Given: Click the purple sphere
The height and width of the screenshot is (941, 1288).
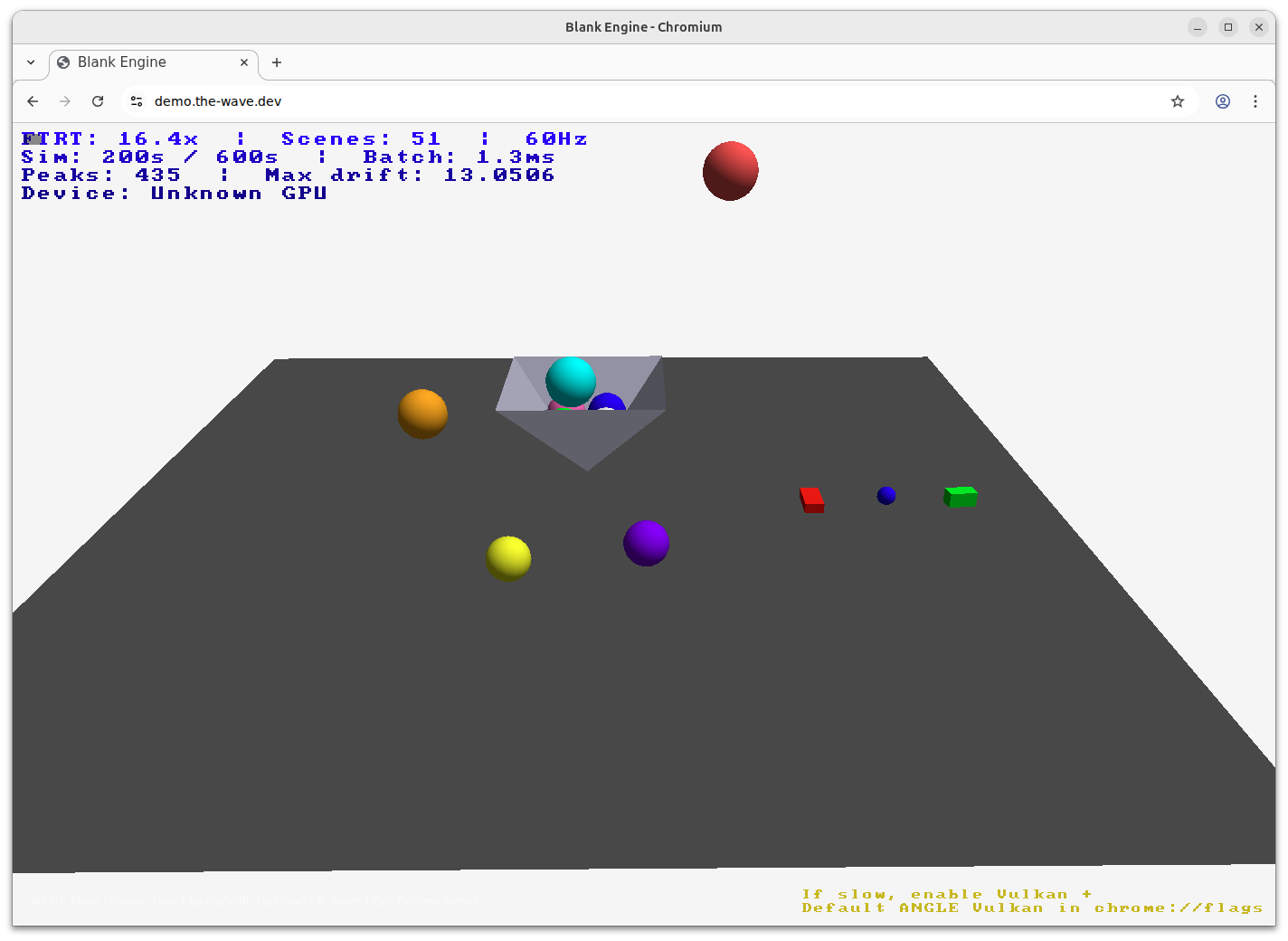Looking at the screenshot, I should [646, 543].
